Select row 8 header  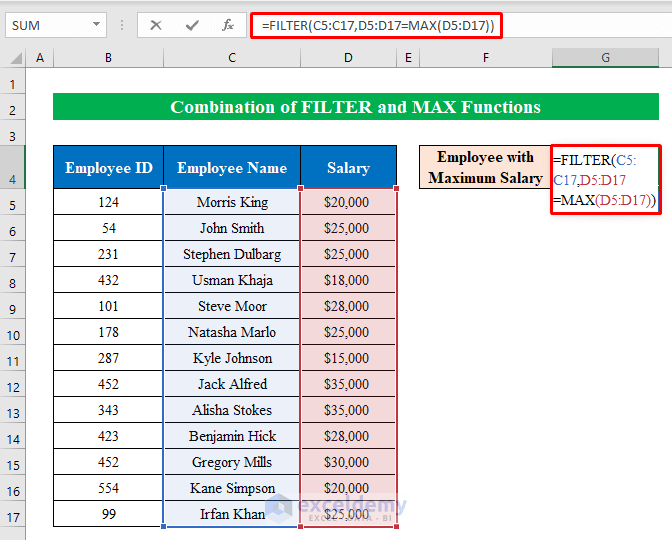(x=13, y=280)
